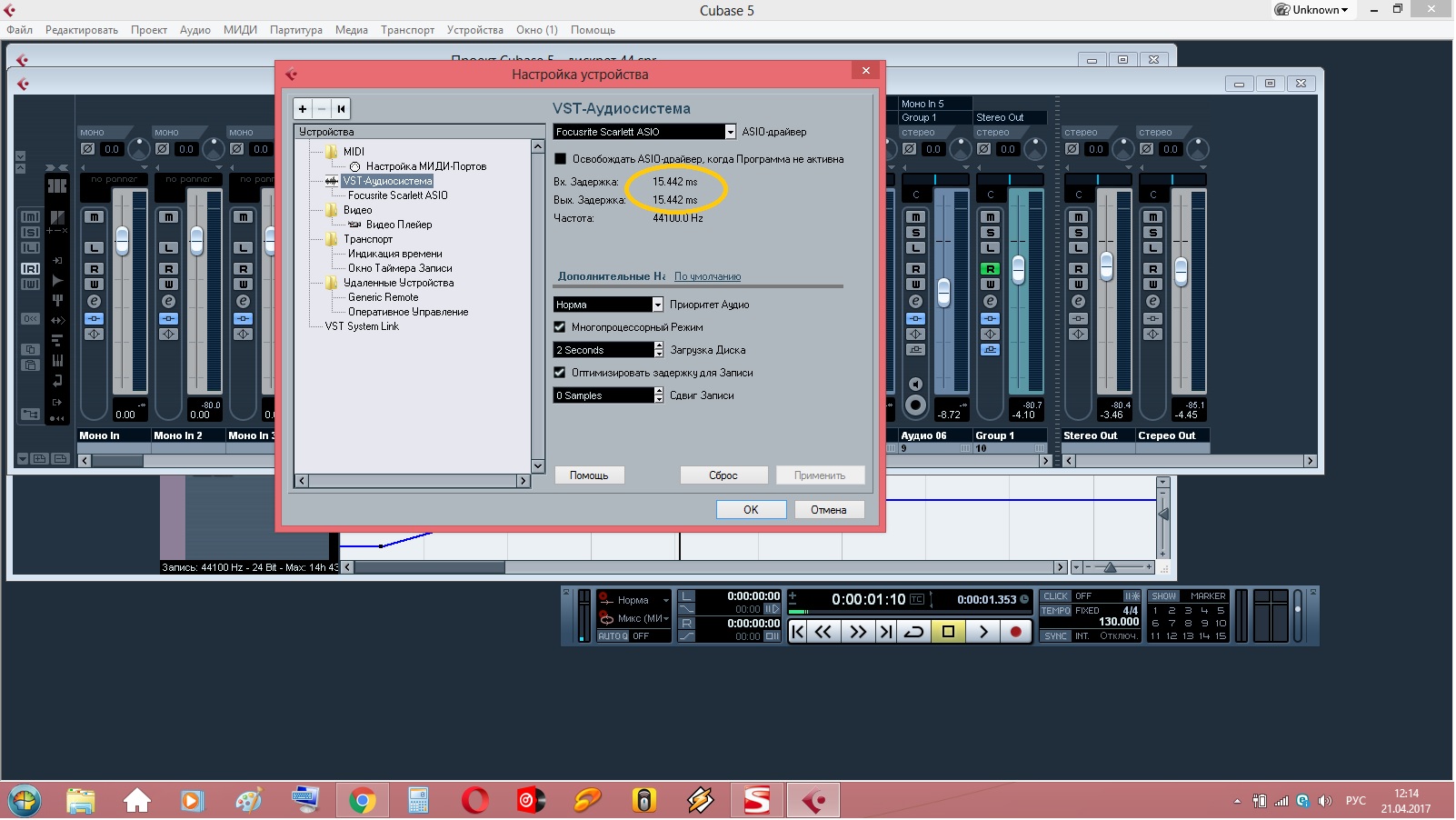Click the Сброс button
This screenshot has width=1456, height=820.
click(723, 475)
